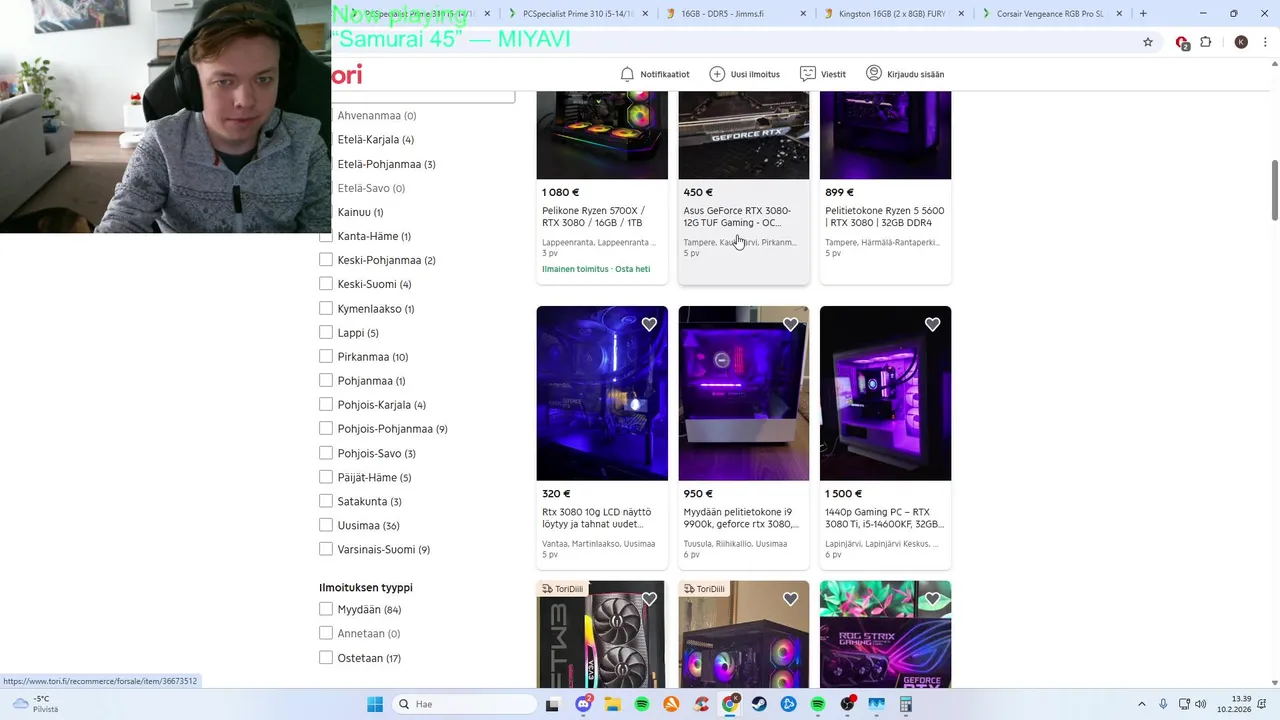
Task: Select the Päijät-Häme (5) region label
Action: click(x=374, y=477)
